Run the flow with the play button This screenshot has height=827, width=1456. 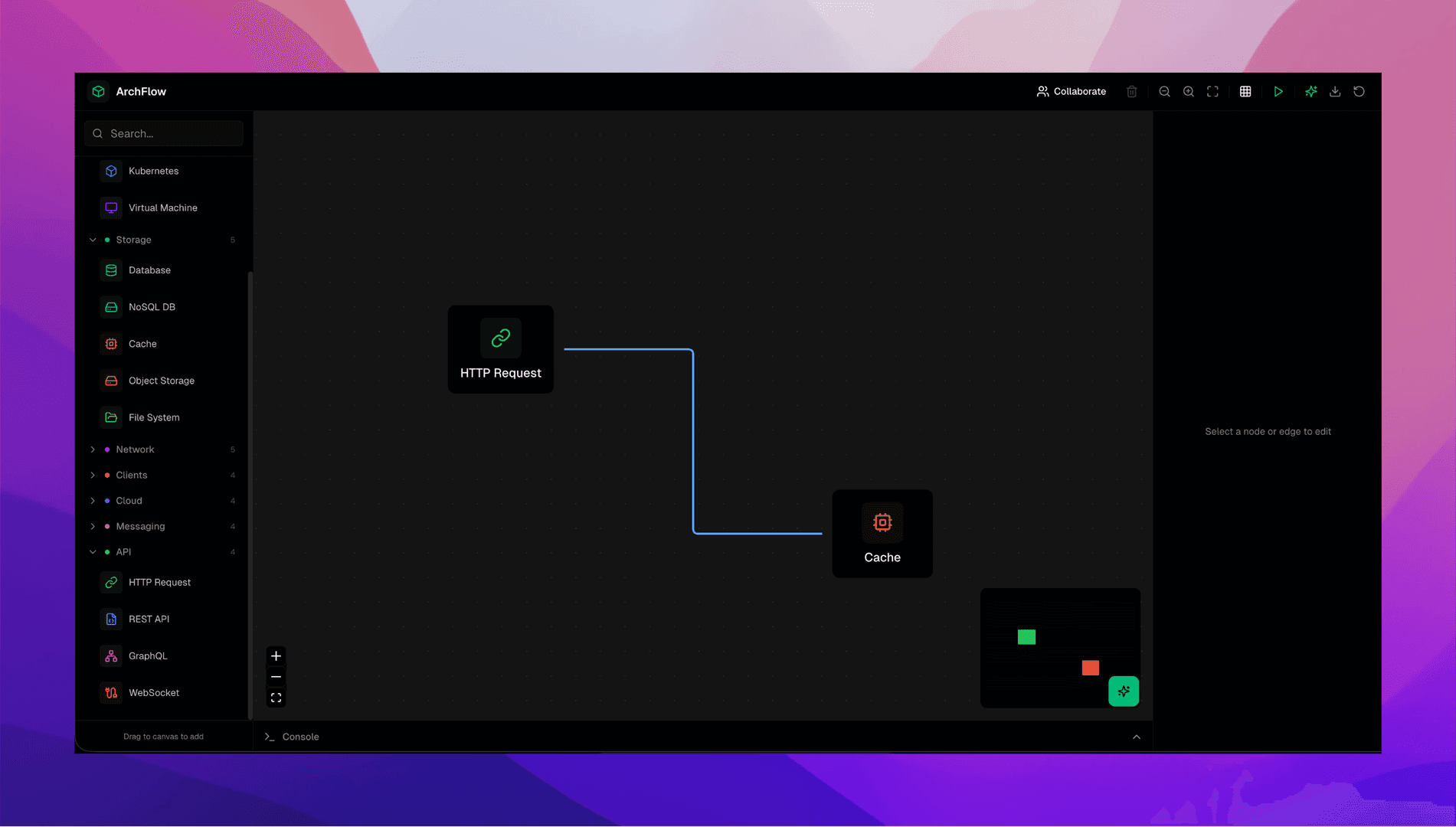pos(1278,91)
